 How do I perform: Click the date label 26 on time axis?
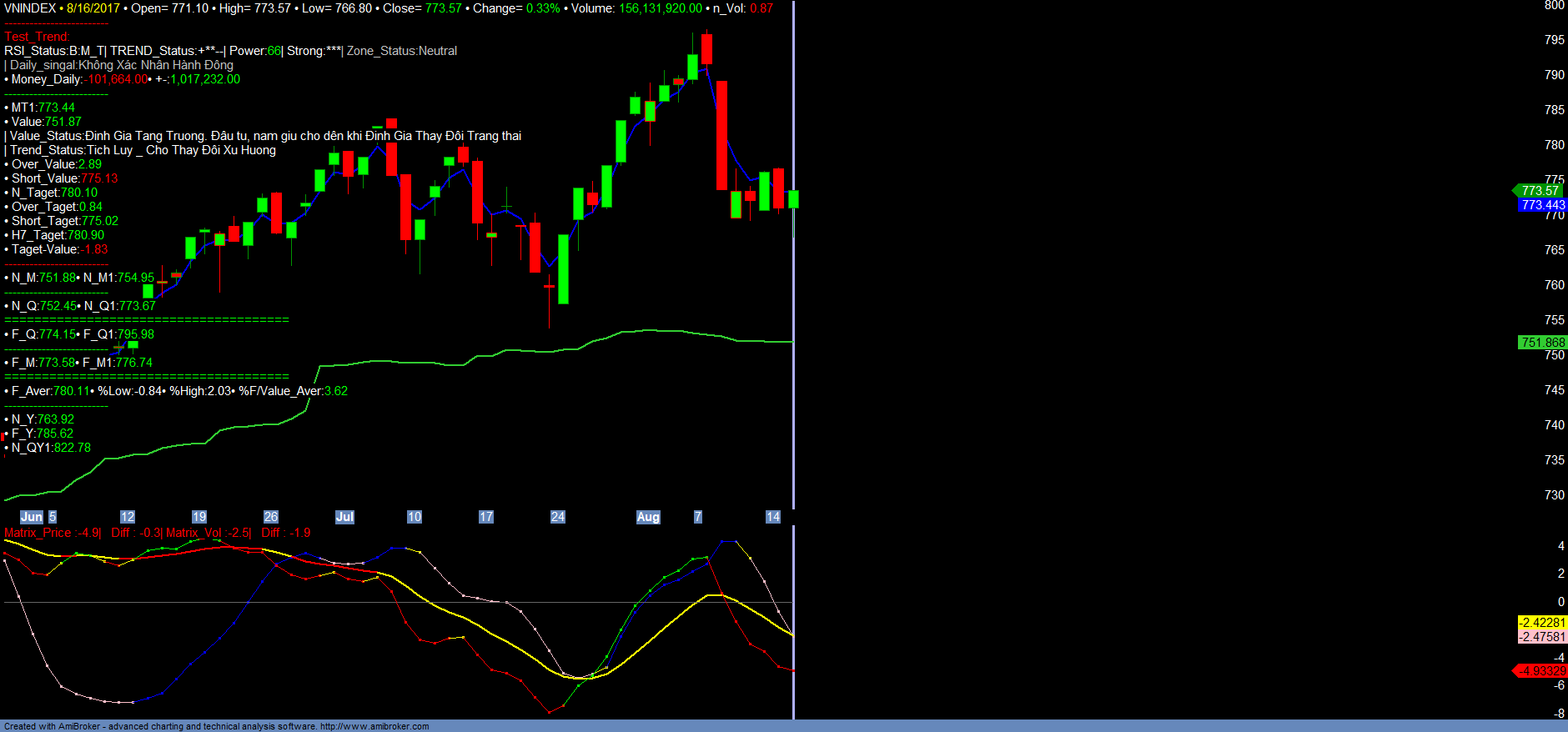pos(271,517)
